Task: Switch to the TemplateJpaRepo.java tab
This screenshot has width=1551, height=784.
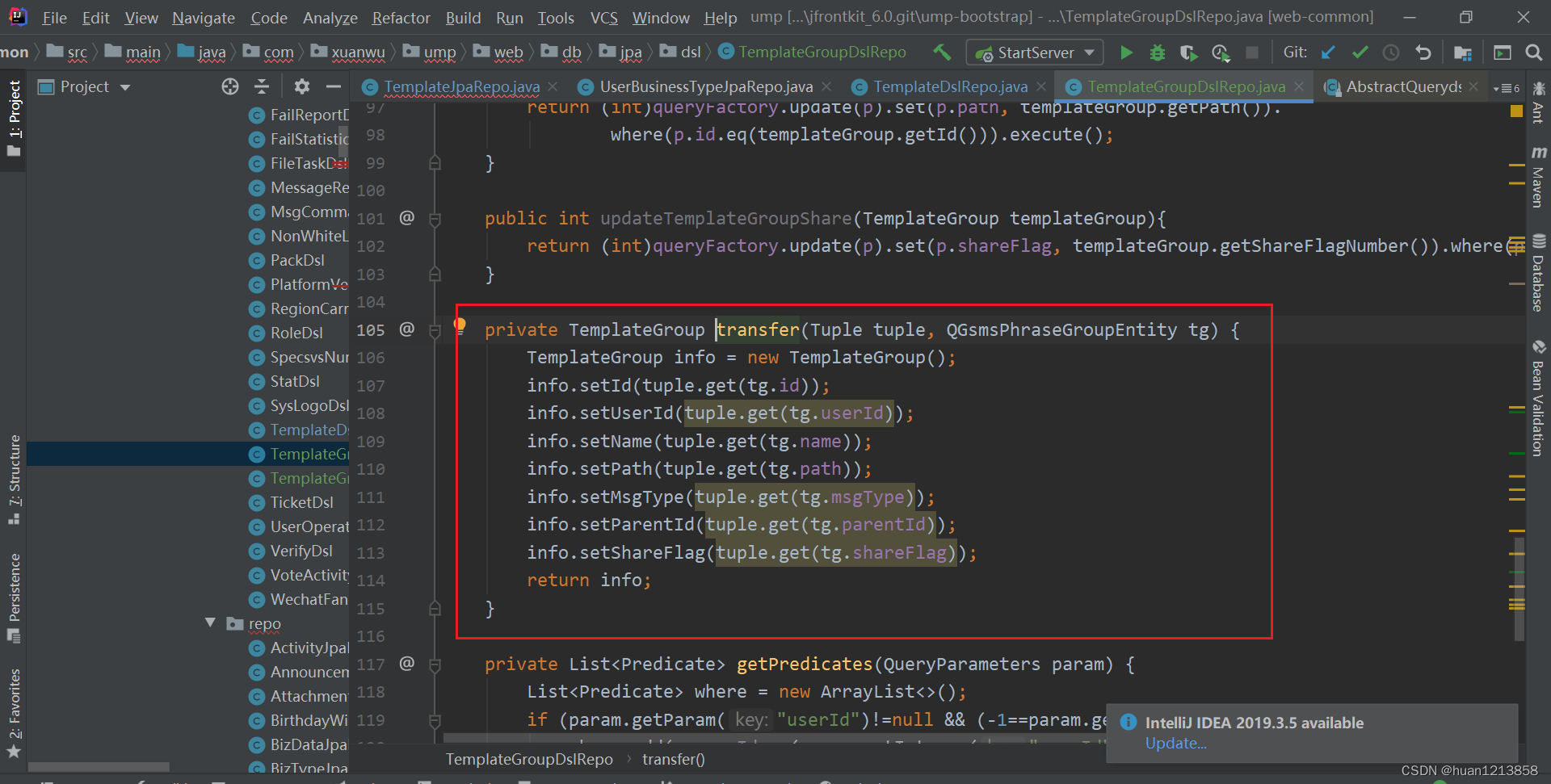Action: tap(460, 86)
